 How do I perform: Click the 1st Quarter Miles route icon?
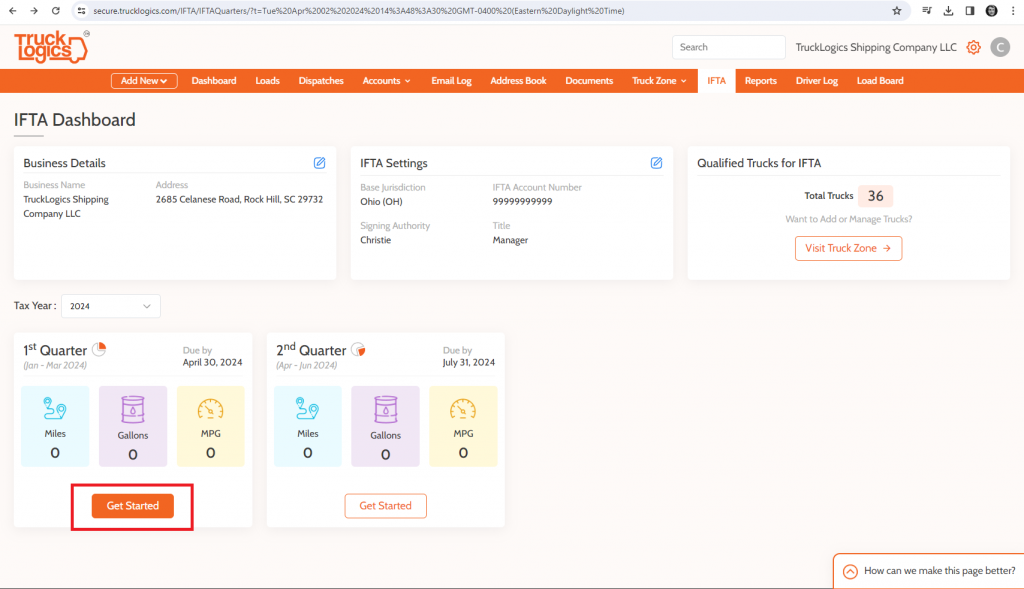[55, 409]
